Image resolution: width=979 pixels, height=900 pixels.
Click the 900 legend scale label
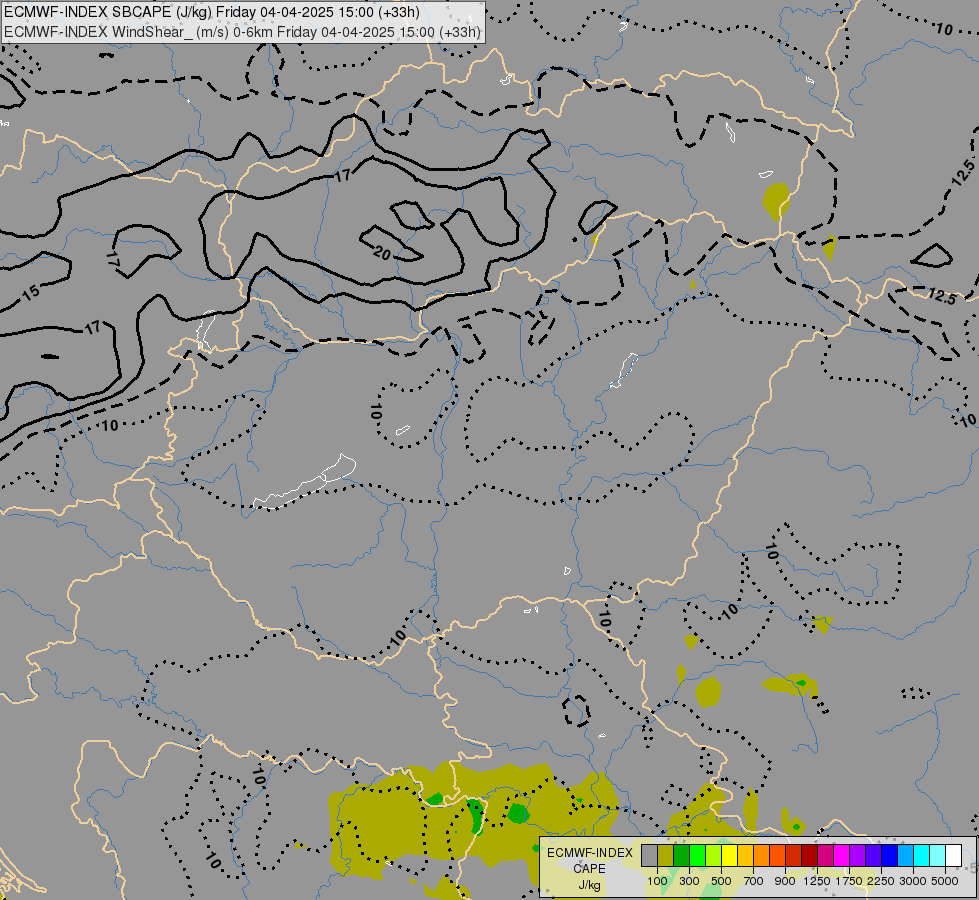(x=785, y=881)
